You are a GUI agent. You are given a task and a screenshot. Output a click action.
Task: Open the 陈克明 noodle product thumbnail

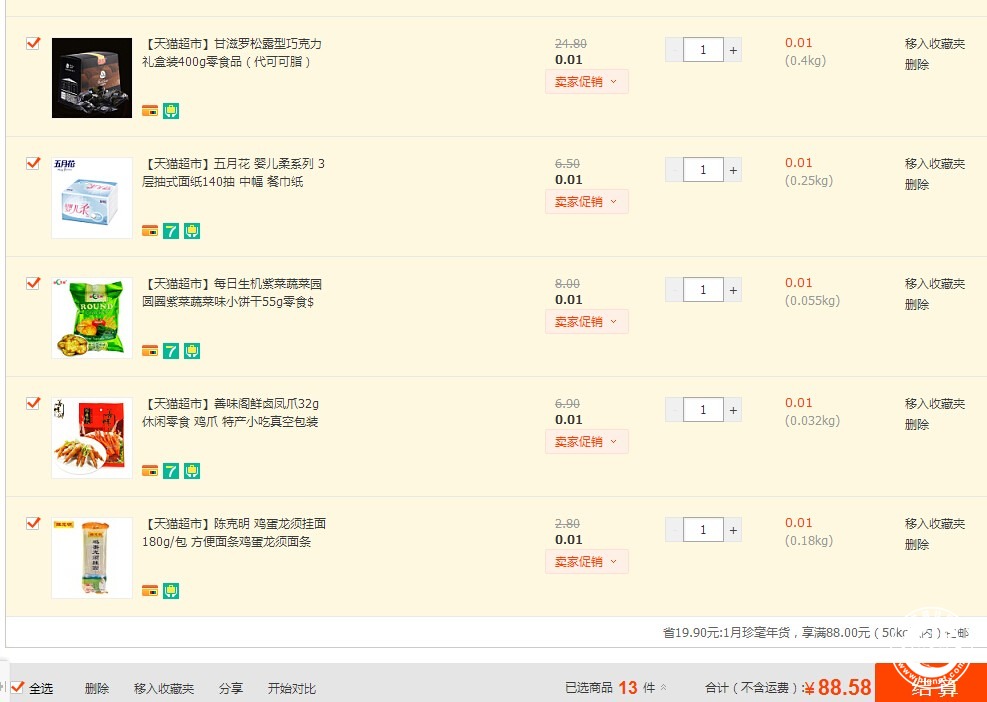click(92, 558)
